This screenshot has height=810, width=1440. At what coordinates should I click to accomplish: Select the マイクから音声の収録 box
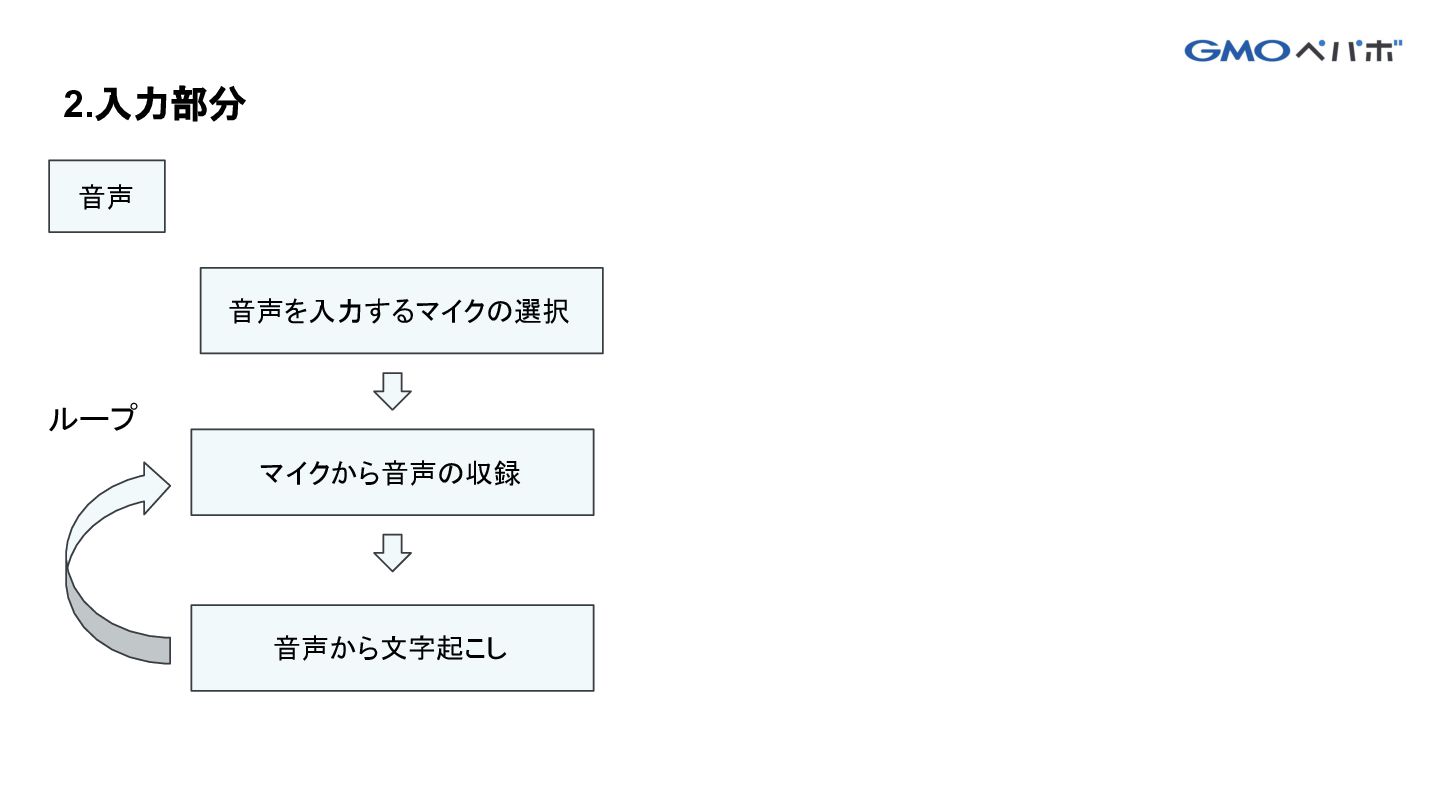pos(392,472)
